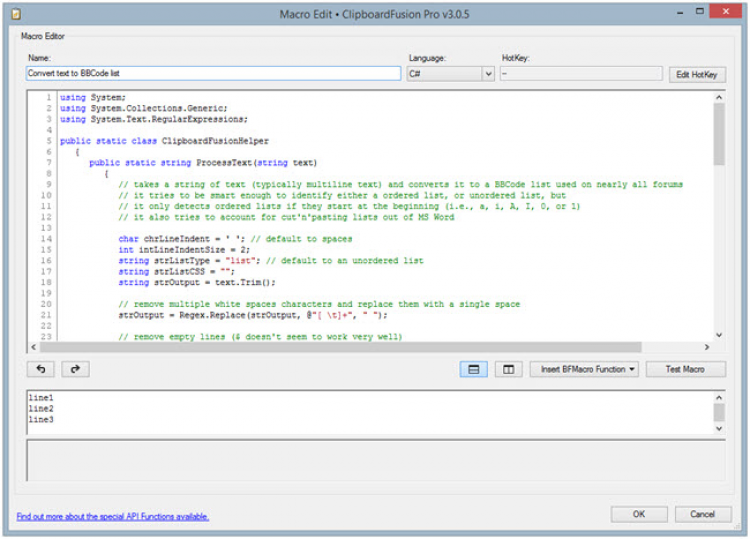Click the 'line1' text in test input

coord(41,397)
